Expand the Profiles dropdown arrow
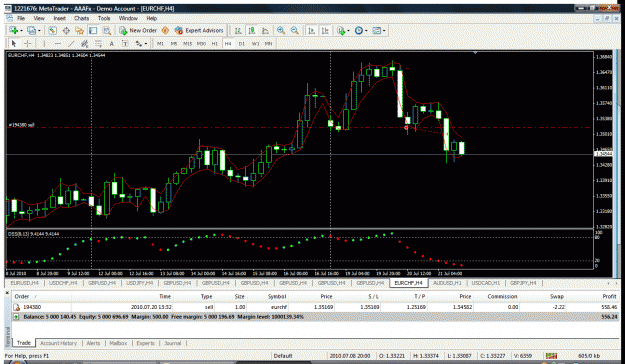This screenshot has height=364, width=625. pos(39,31)
